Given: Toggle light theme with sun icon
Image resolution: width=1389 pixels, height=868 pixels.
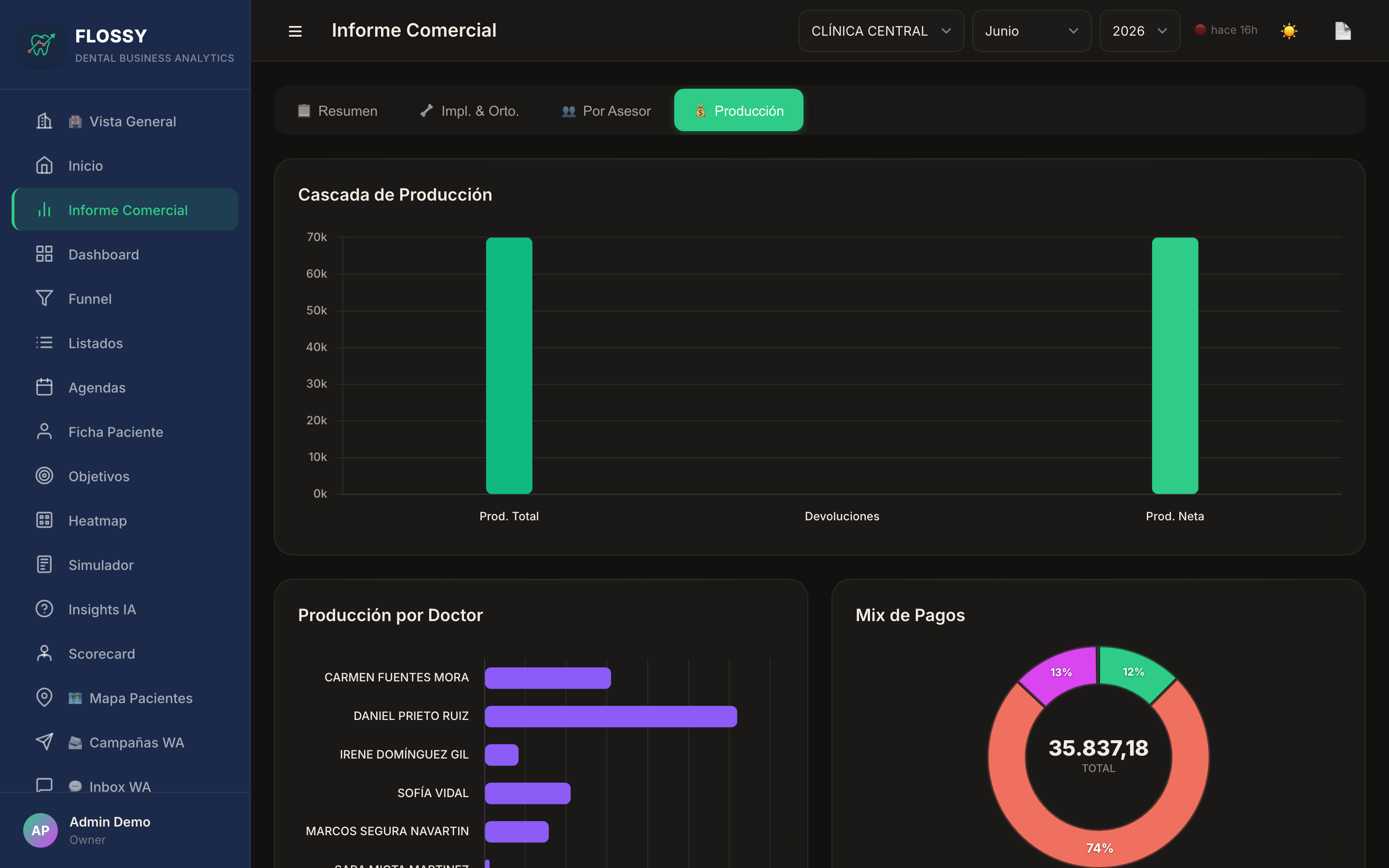Looking at the screenshot, I should (x=1289, y=31).
